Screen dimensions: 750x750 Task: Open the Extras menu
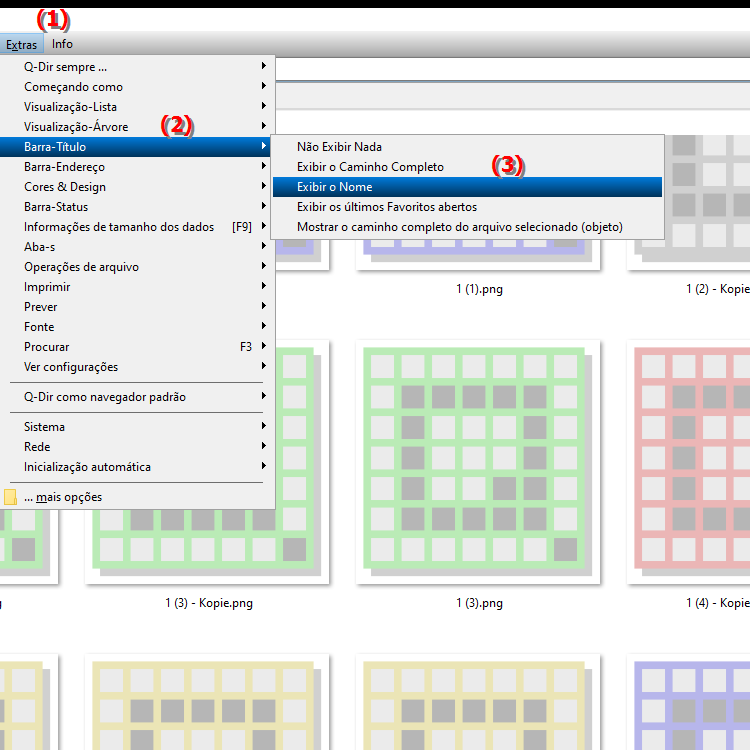[22, 44]
